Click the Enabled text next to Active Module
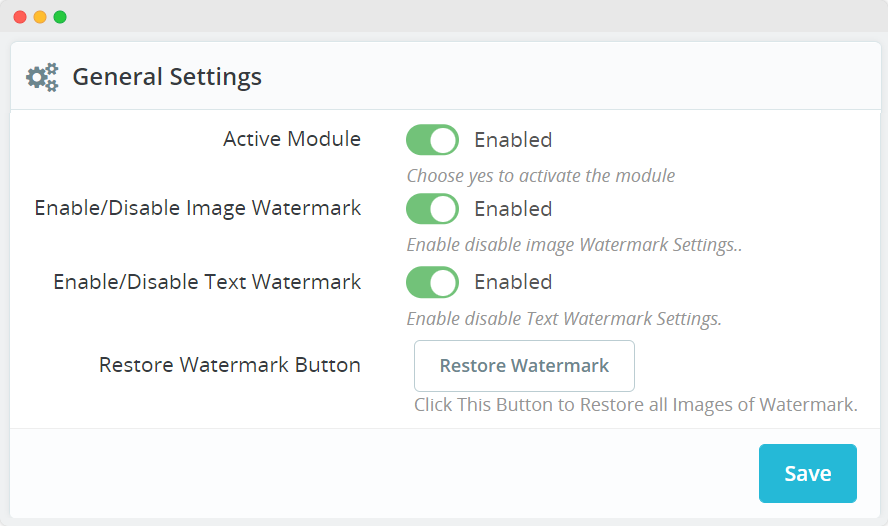 tap(512, 140)
